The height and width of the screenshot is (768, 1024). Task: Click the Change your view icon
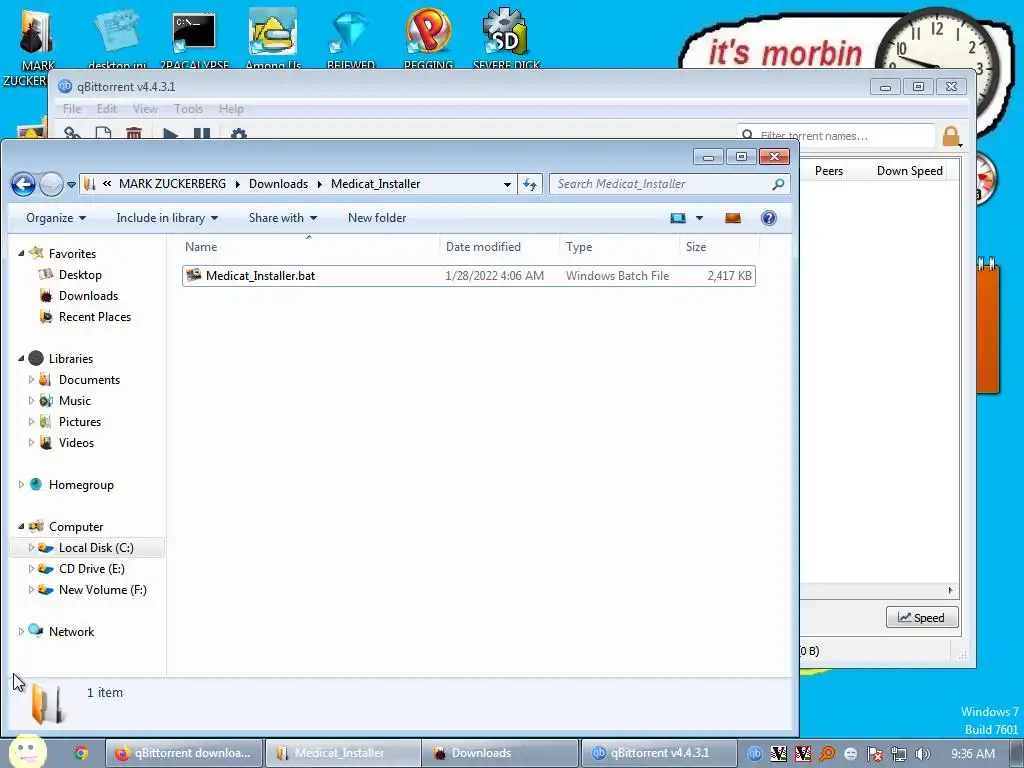click(678, 218)
